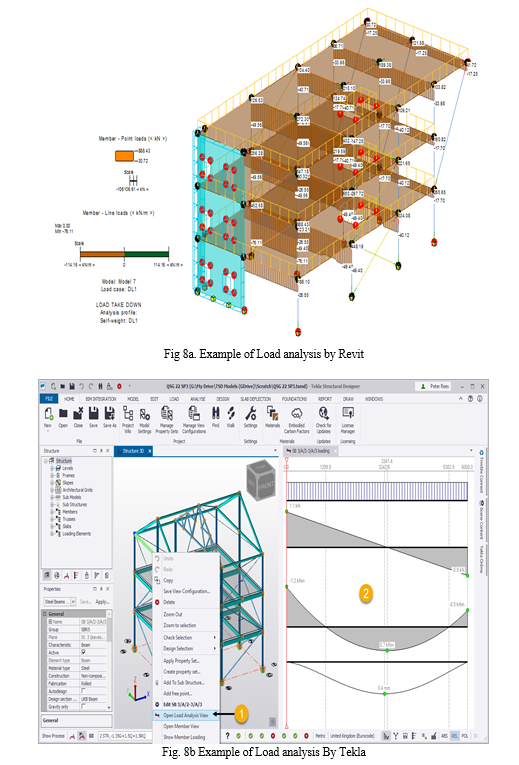
Task: Click the Manage Property Sets icon
Action: (167, 420)
